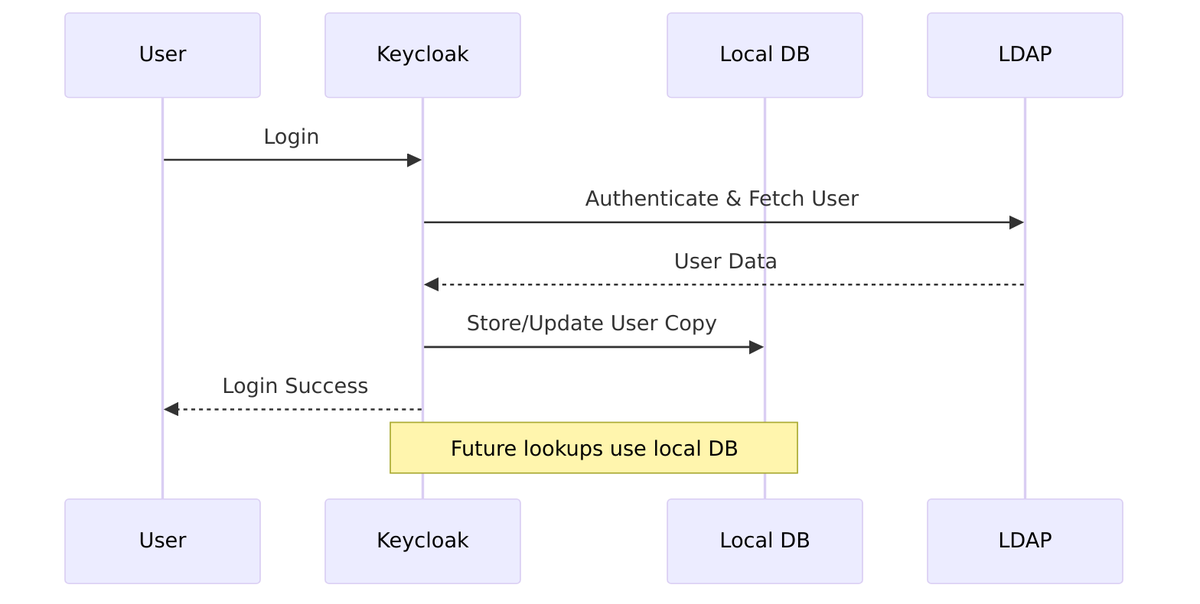
Task: Click the arrowhead pointing into LDAP lifeline
Action: point(1016,222)
